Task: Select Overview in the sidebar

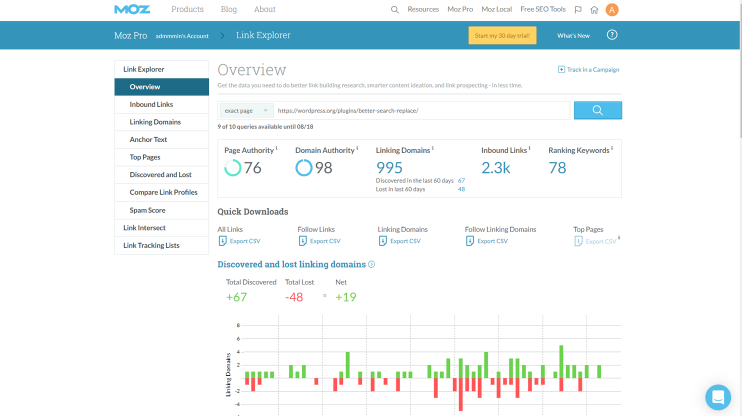Action: coord(161,87)
